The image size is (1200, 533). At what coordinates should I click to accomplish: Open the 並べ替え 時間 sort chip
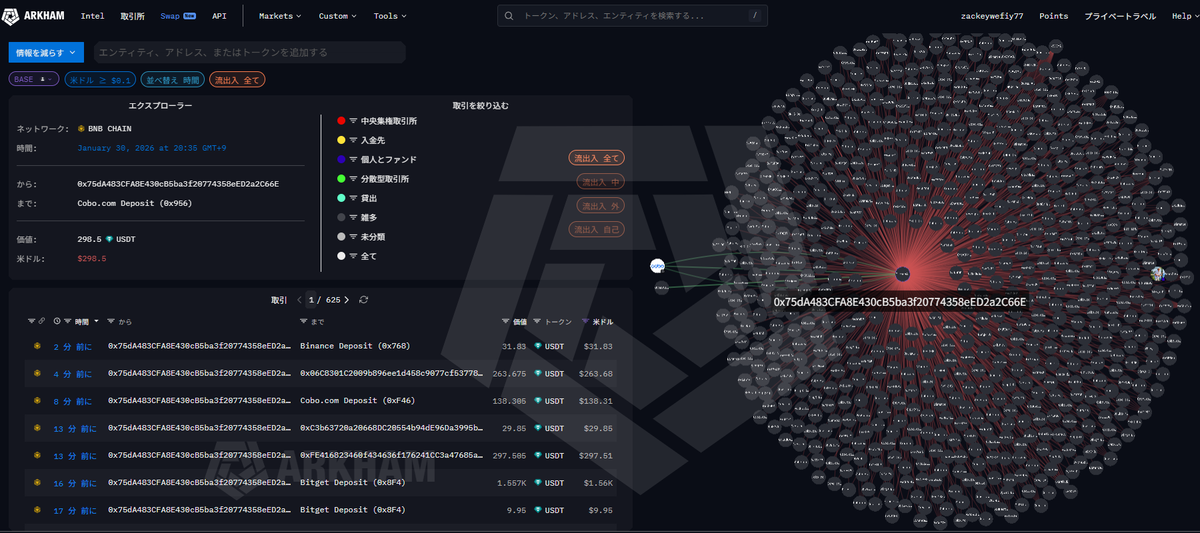pos(173,79)
